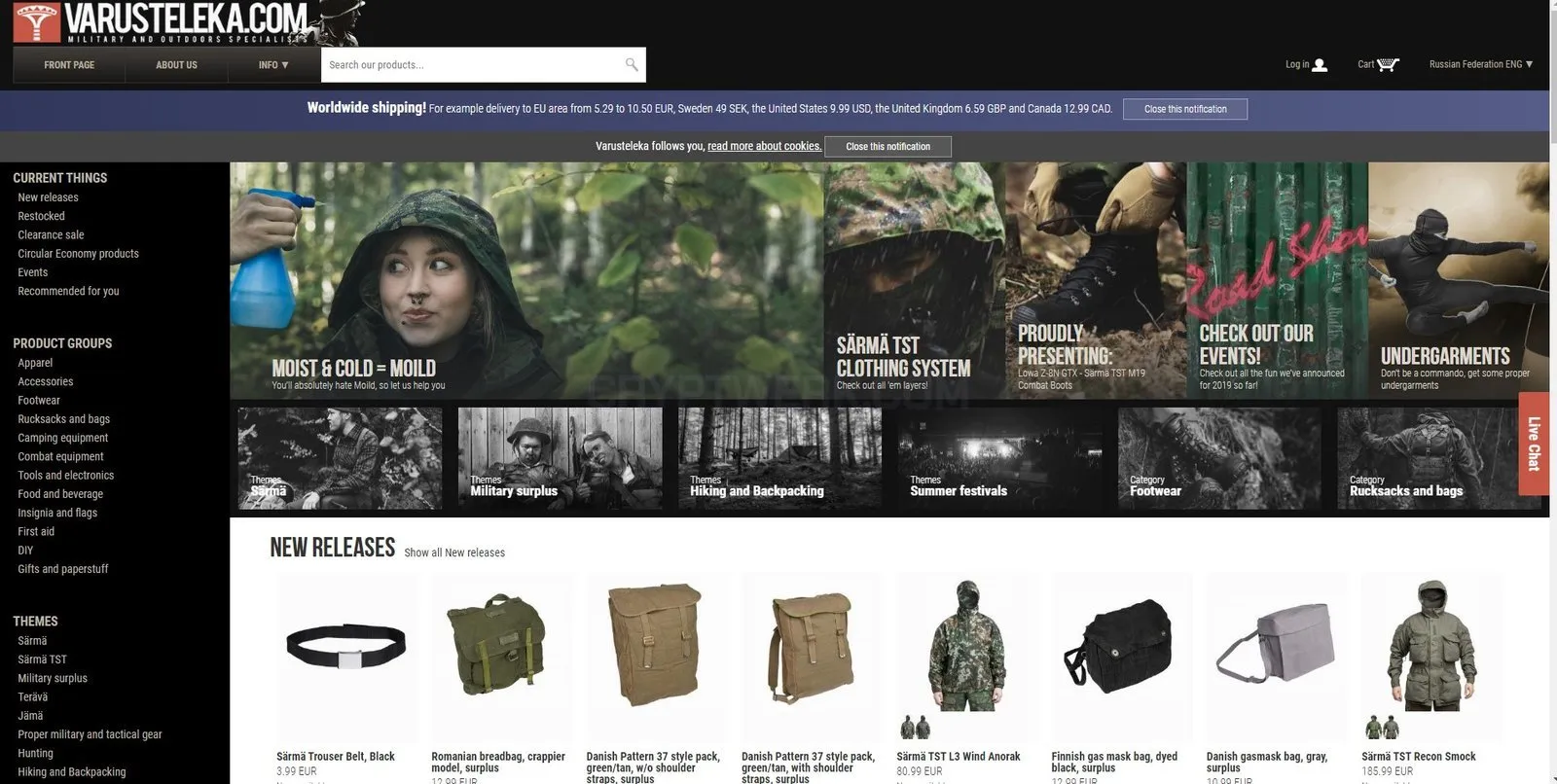
Task: Show all New releases
Action: click(454, 552)
